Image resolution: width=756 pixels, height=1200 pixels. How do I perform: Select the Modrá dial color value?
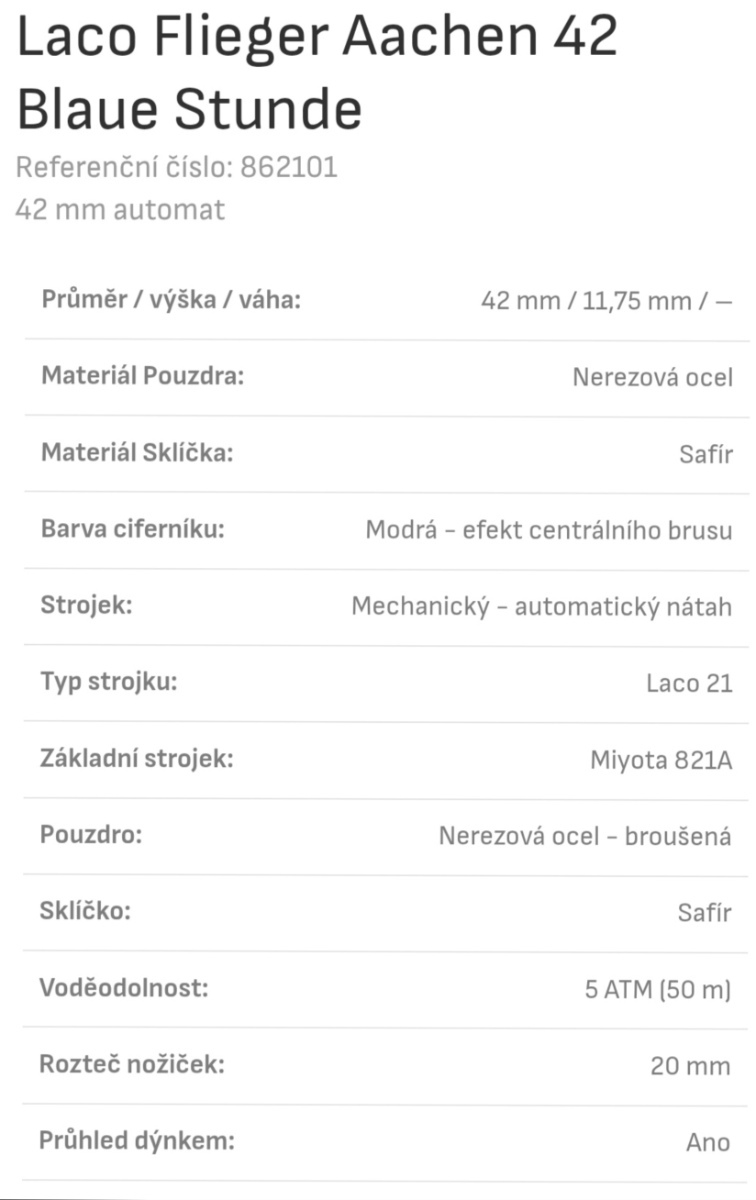coord(548,530)
